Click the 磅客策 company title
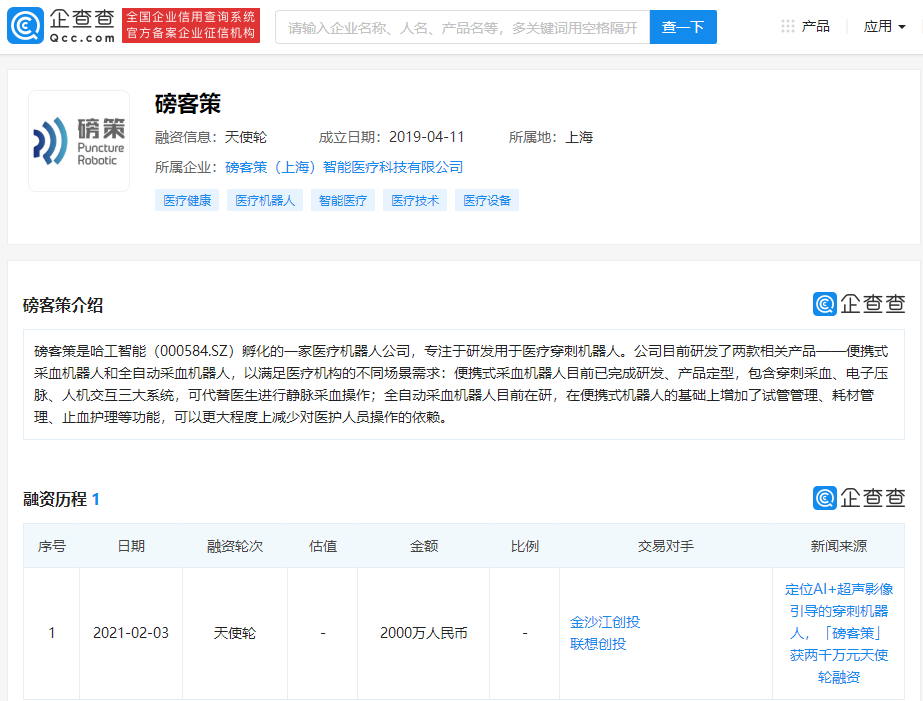Image resolution: width=923 pixels, height=701 pixels. (x=188, y=104)
